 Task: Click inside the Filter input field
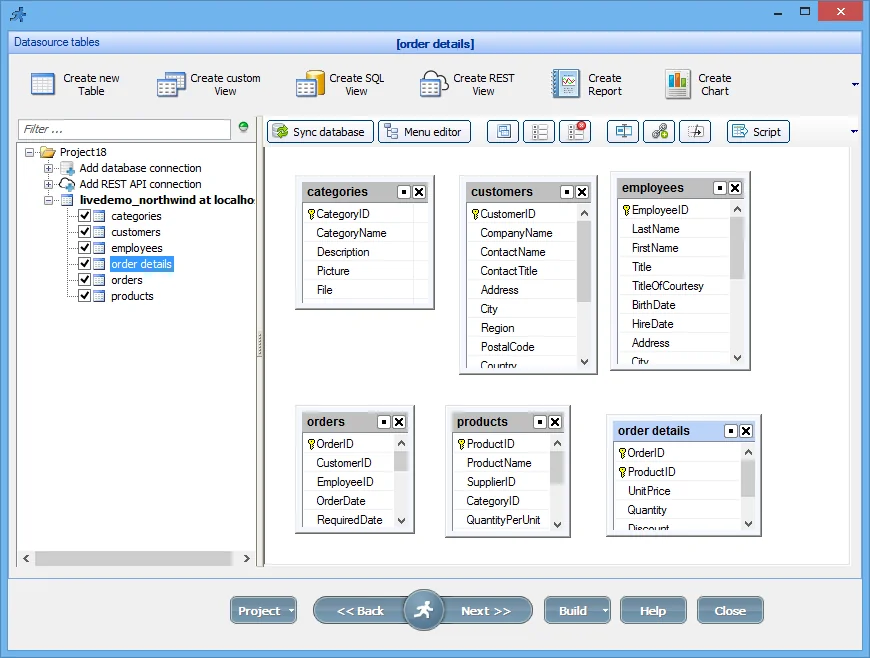pyautogui.click(x=120, y=130)
